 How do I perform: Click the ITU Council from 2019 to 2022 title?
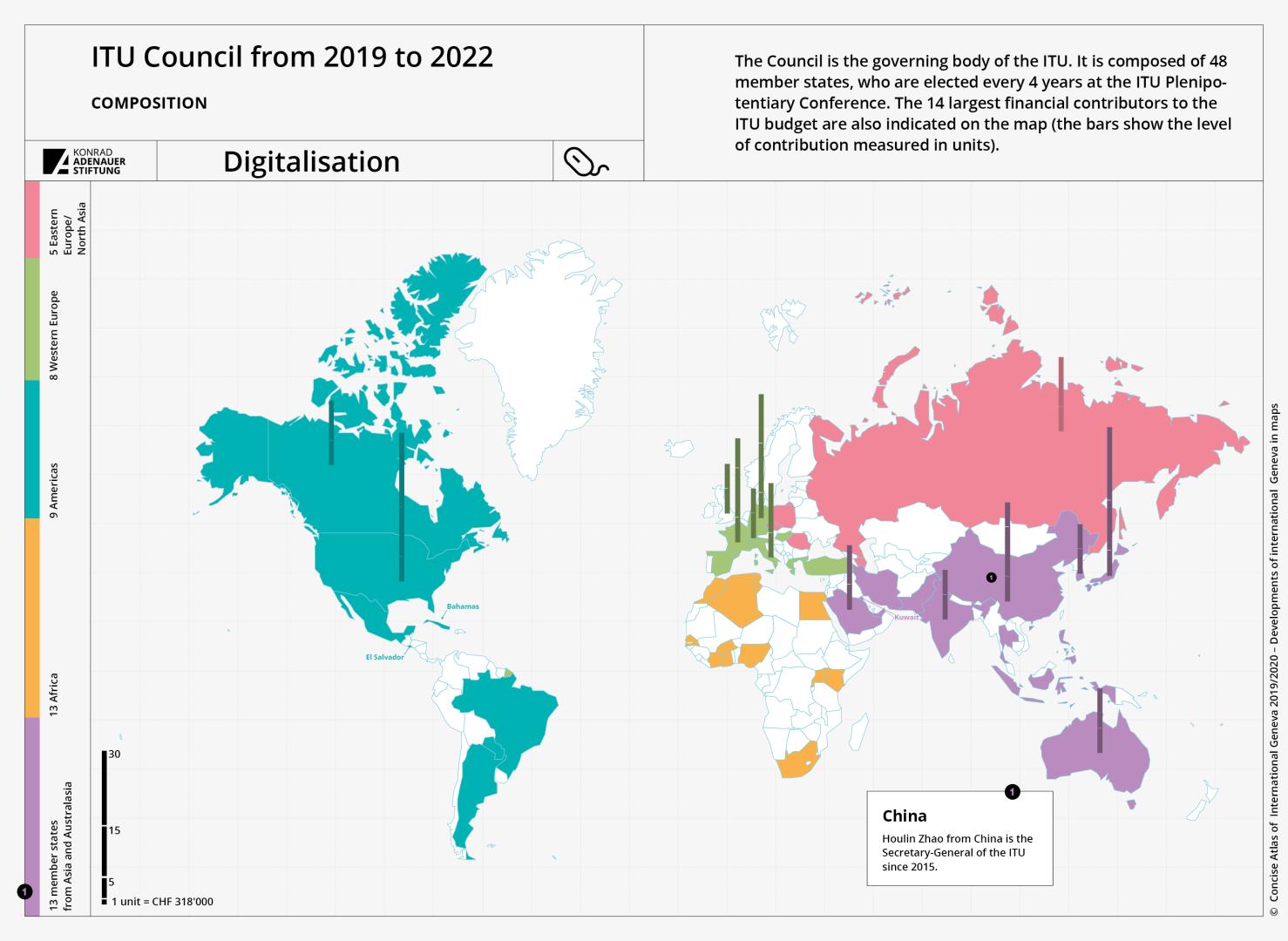pyautogui.click(x=292, y=58)
